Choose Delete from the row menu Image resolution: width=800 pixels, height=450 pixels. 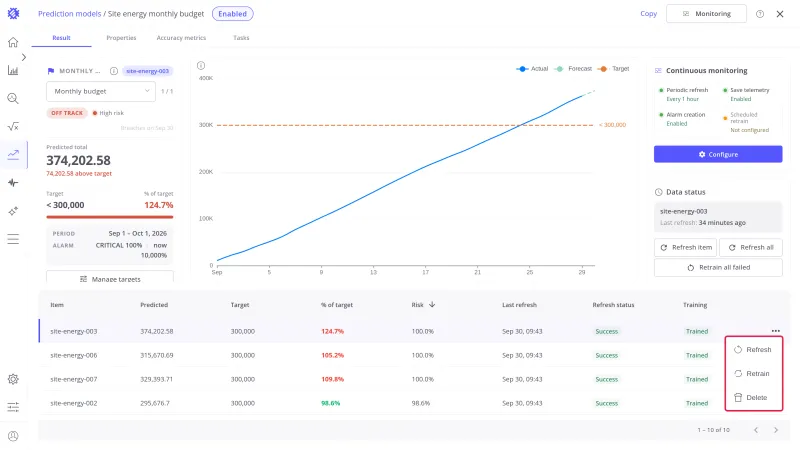click(754, 397)
